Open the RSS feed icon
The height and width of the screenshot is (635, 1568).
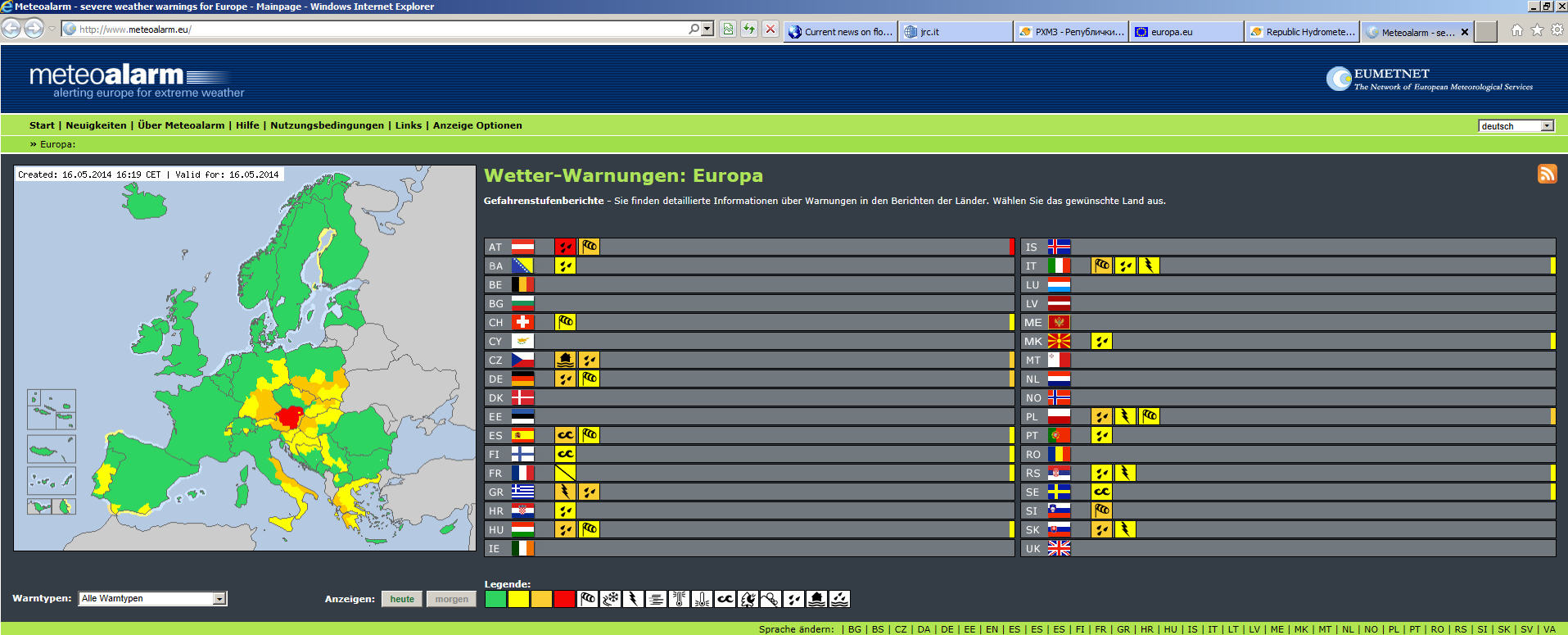pyautogui.click(x=1547, y=174)
